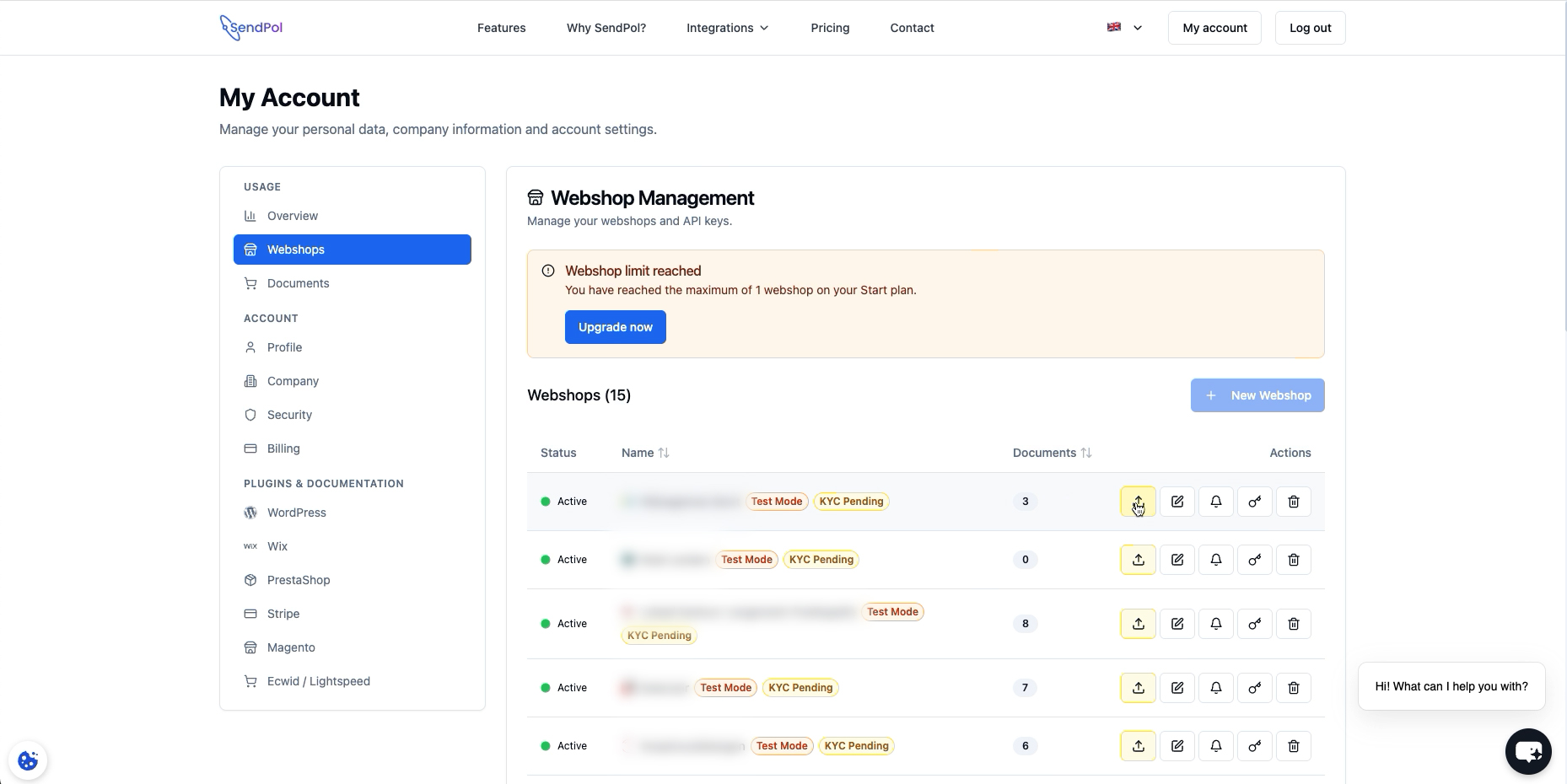Expand the Integrations dropdown menu
Image resolution: width=1567 pixels, height=784 pixels.
tap(727, 28)
